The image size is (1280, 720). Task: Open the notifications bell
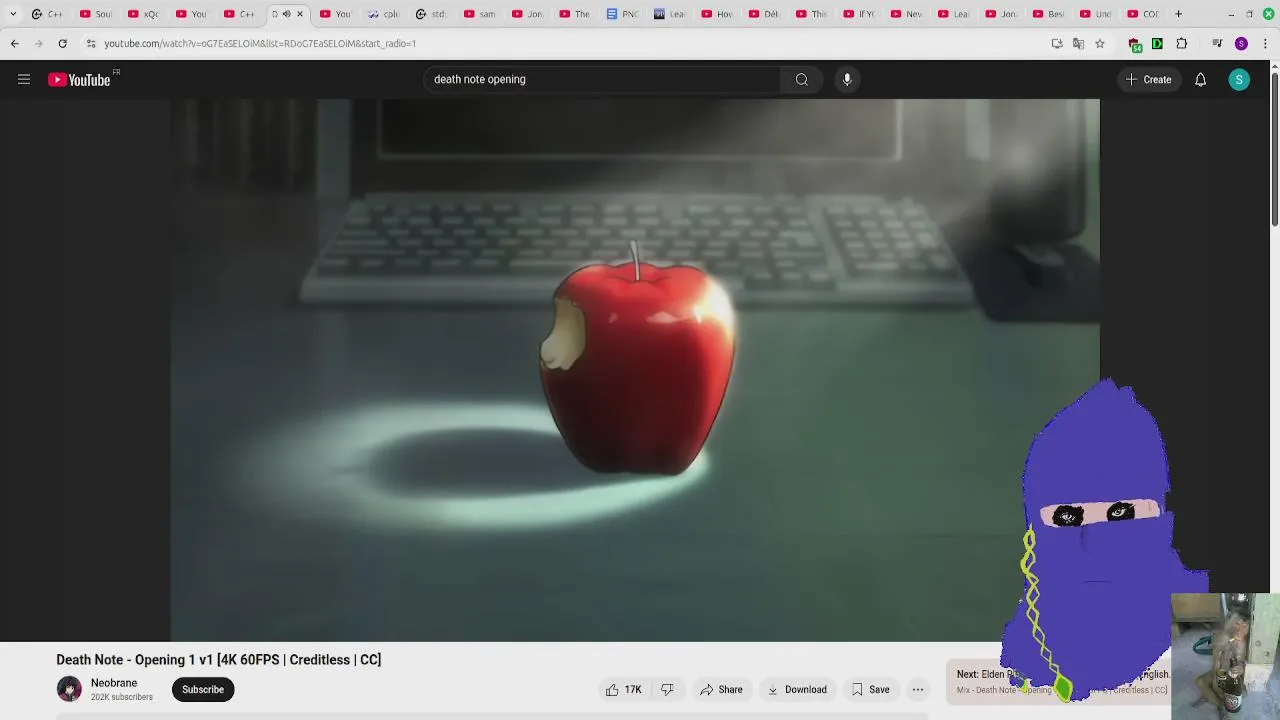1200,80
